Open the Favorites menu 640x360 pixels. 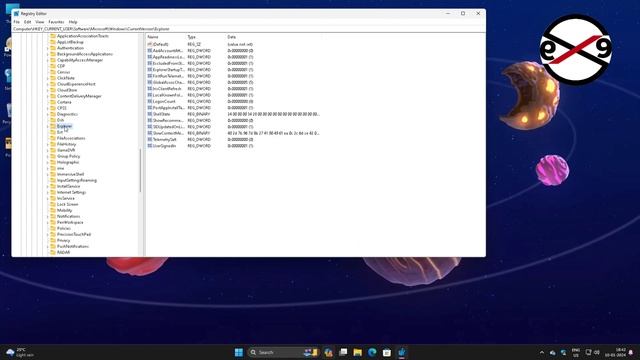coord(56,22)
